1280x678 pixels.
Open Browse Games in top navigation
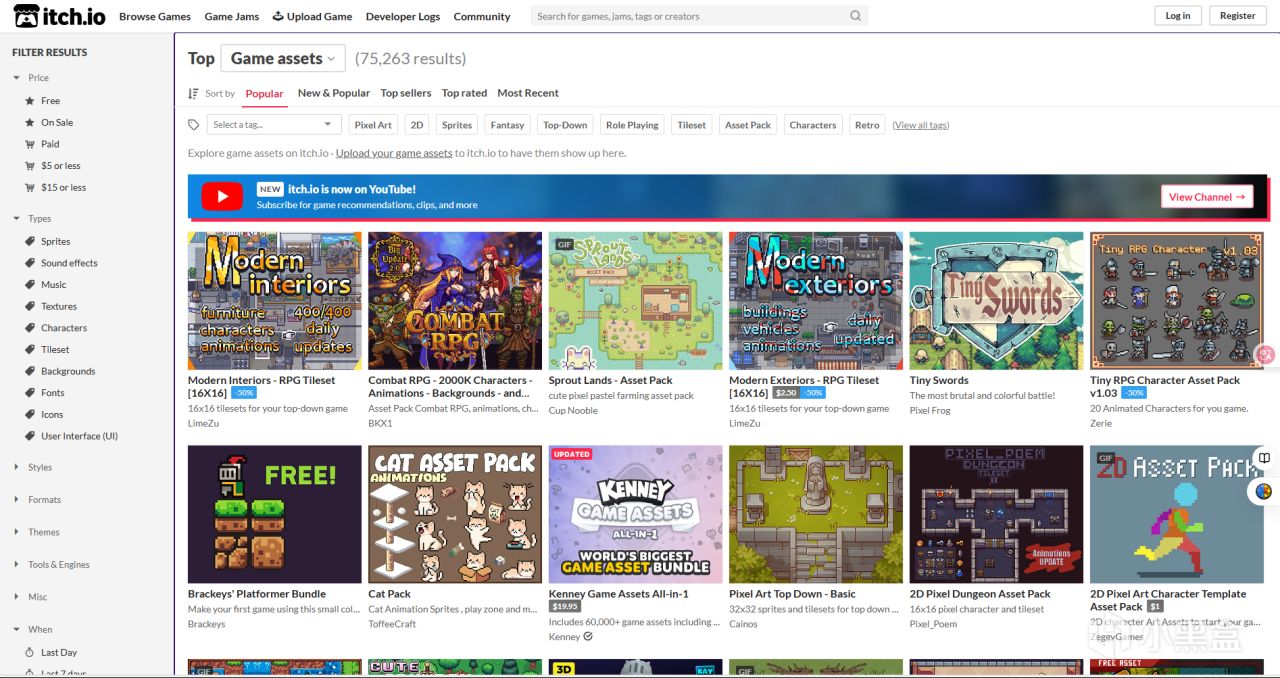(155, 16)
